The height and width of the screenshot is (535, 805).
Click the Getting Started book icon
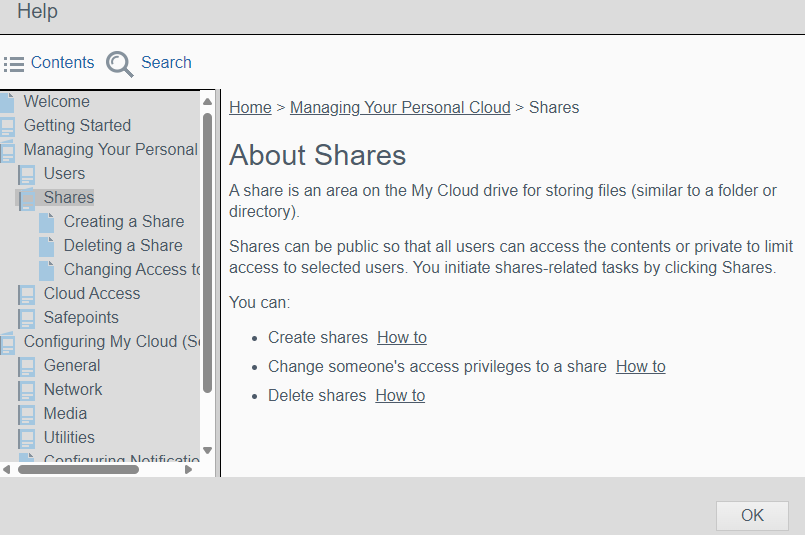(x=8, y=126)
